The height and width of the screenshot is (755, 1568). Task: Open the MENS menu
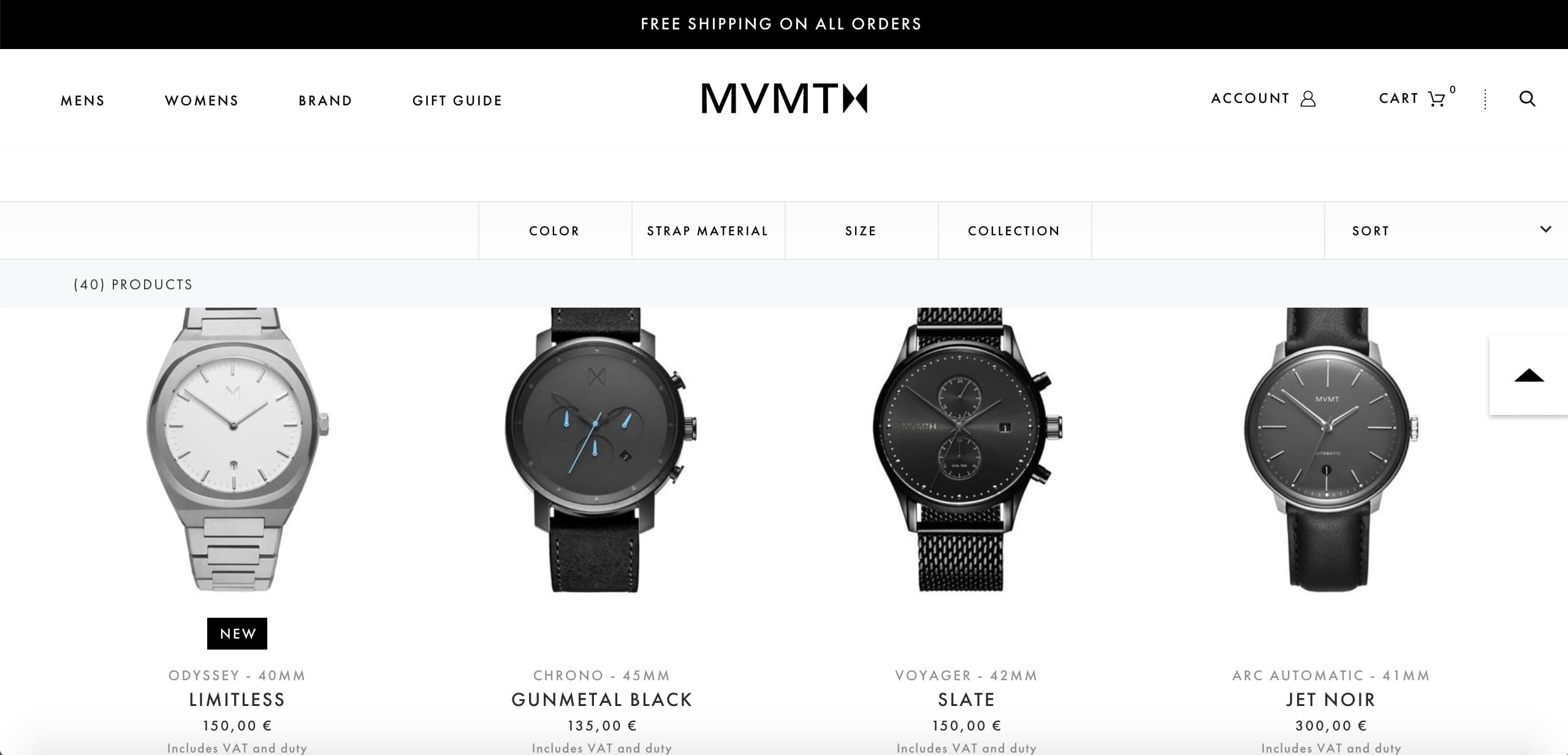pos(83,101)
